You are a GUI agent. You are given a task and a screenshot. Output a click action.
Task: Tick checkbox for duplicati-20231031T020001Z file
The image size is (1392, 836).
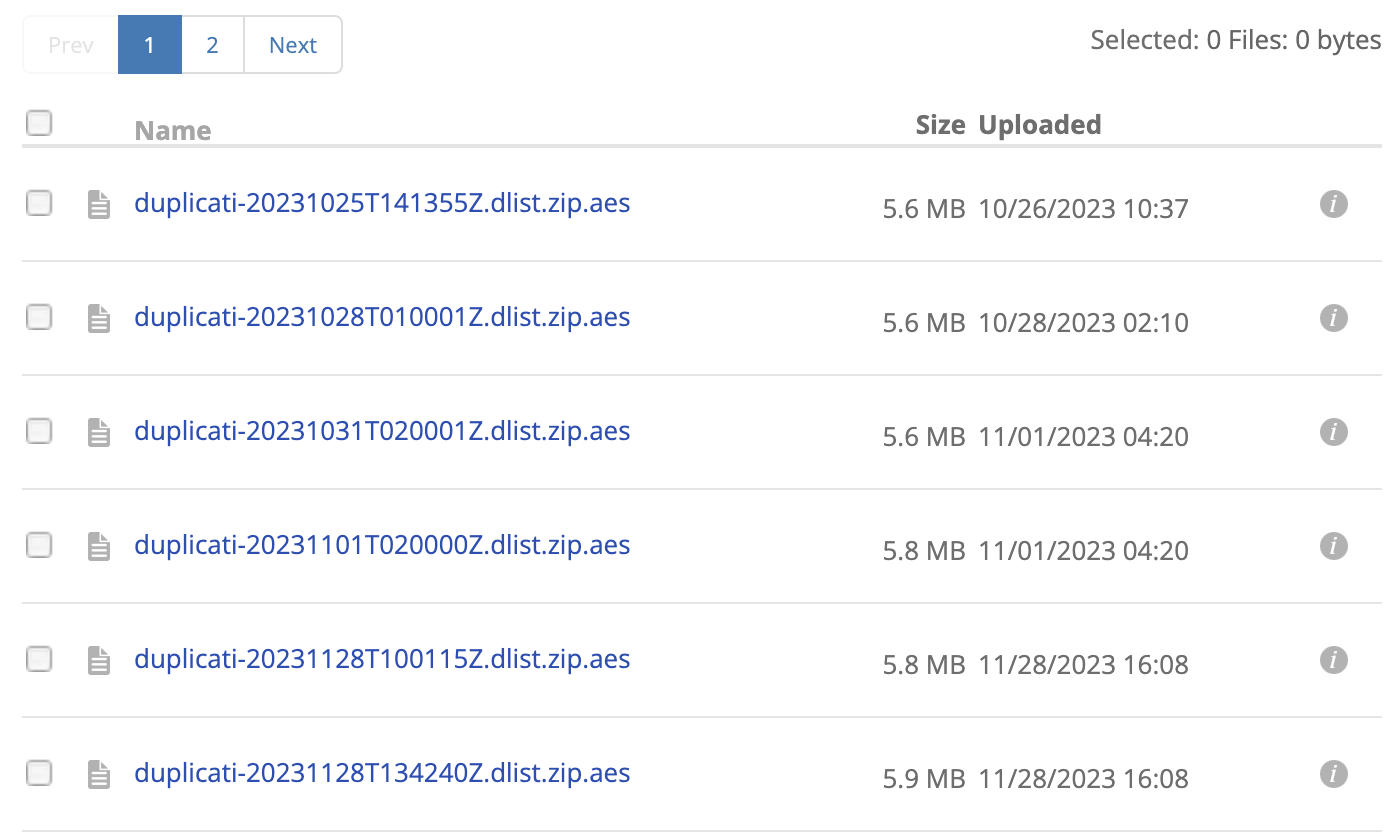click(x=39, y=432)
